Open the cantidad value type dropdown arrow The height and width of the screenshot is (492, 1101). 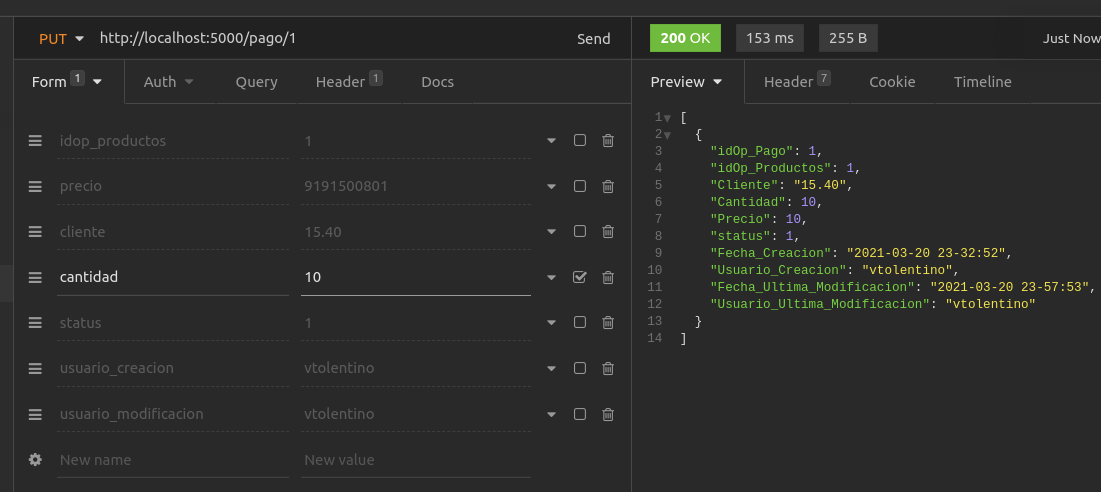551,278
